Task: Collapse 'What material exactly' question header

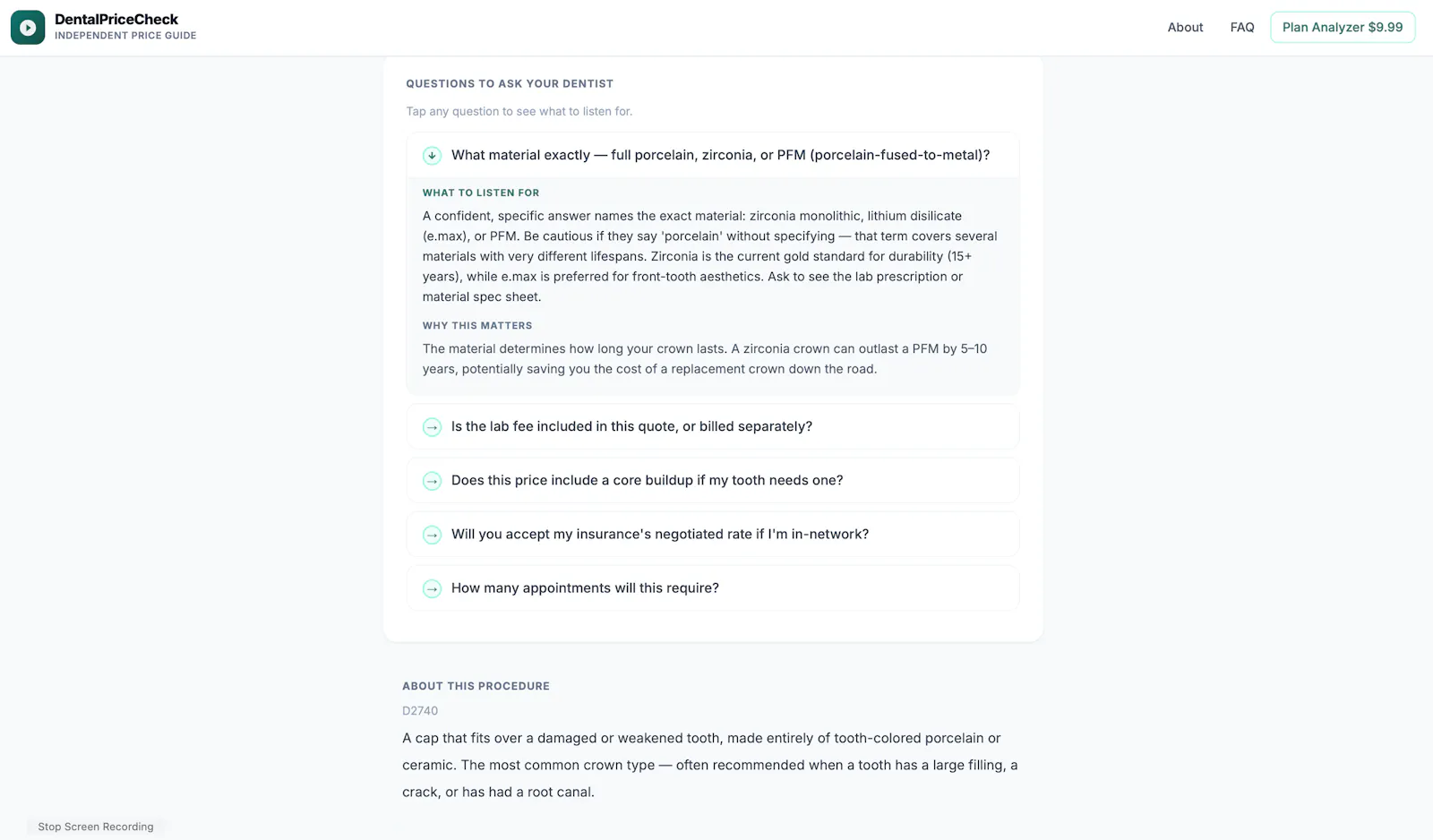Action: tap(713, 156)
